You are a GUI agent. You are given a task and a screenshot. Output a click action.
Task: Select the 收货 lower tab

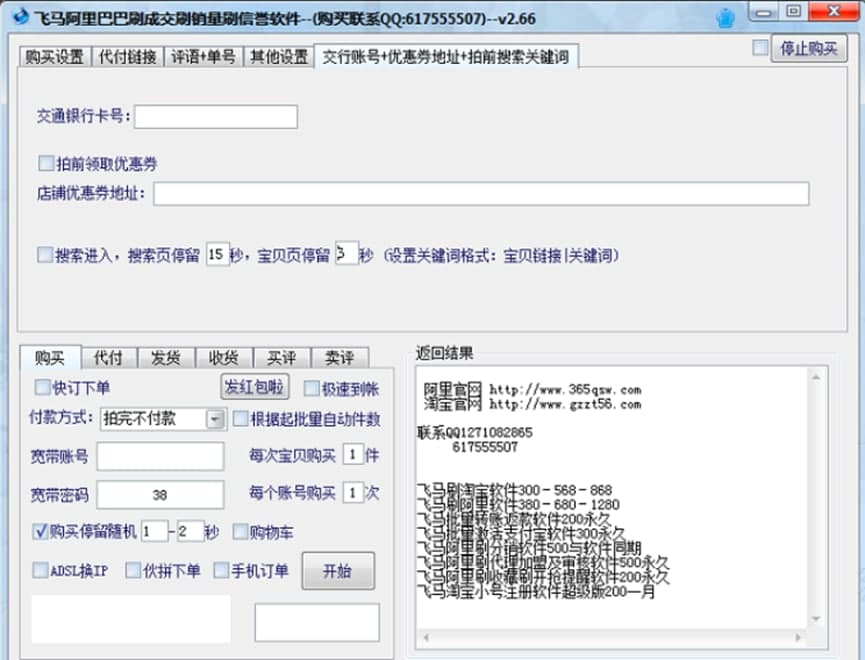pos(224,358)
